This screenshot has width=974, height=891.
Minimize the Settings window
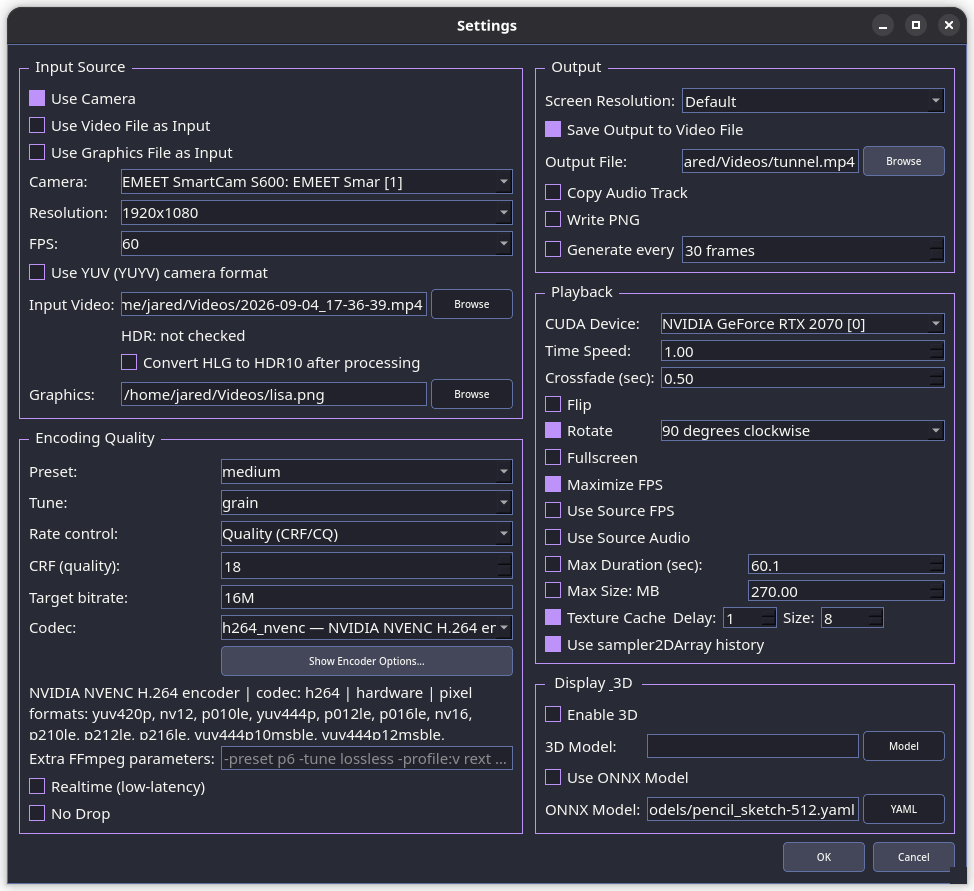coord(883,25)
